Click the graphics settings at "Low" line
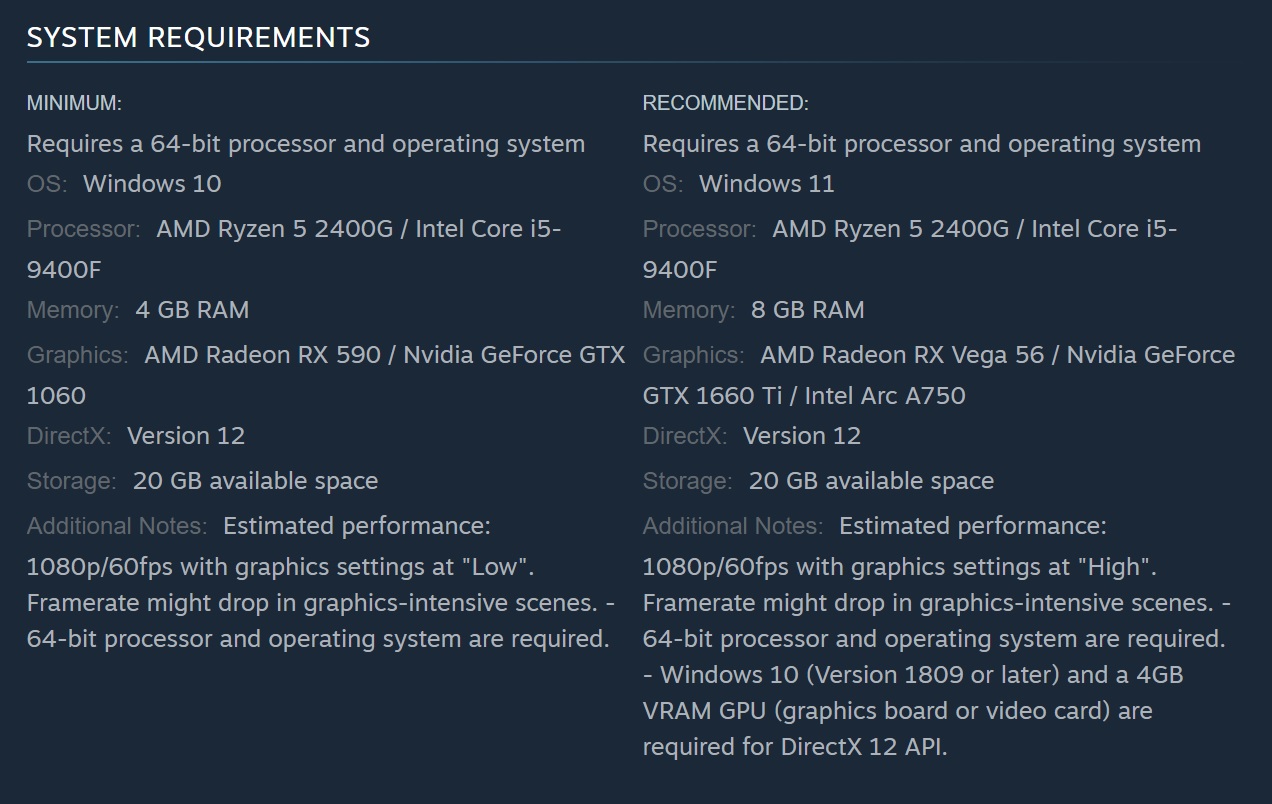The width and height of the screenshot is (1272, 804). 281,567
